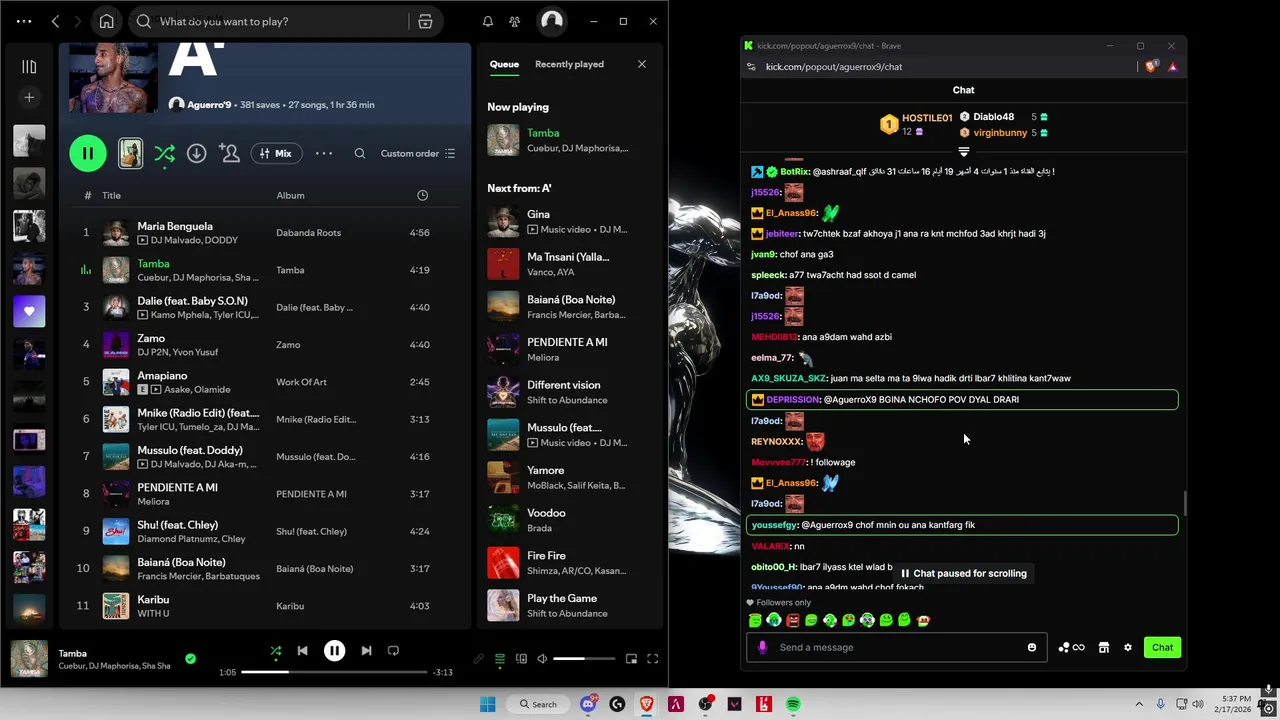1280x720 pixels.
Task: Open Aguerro'9 playlist owner link
Action: click(208, 104)
